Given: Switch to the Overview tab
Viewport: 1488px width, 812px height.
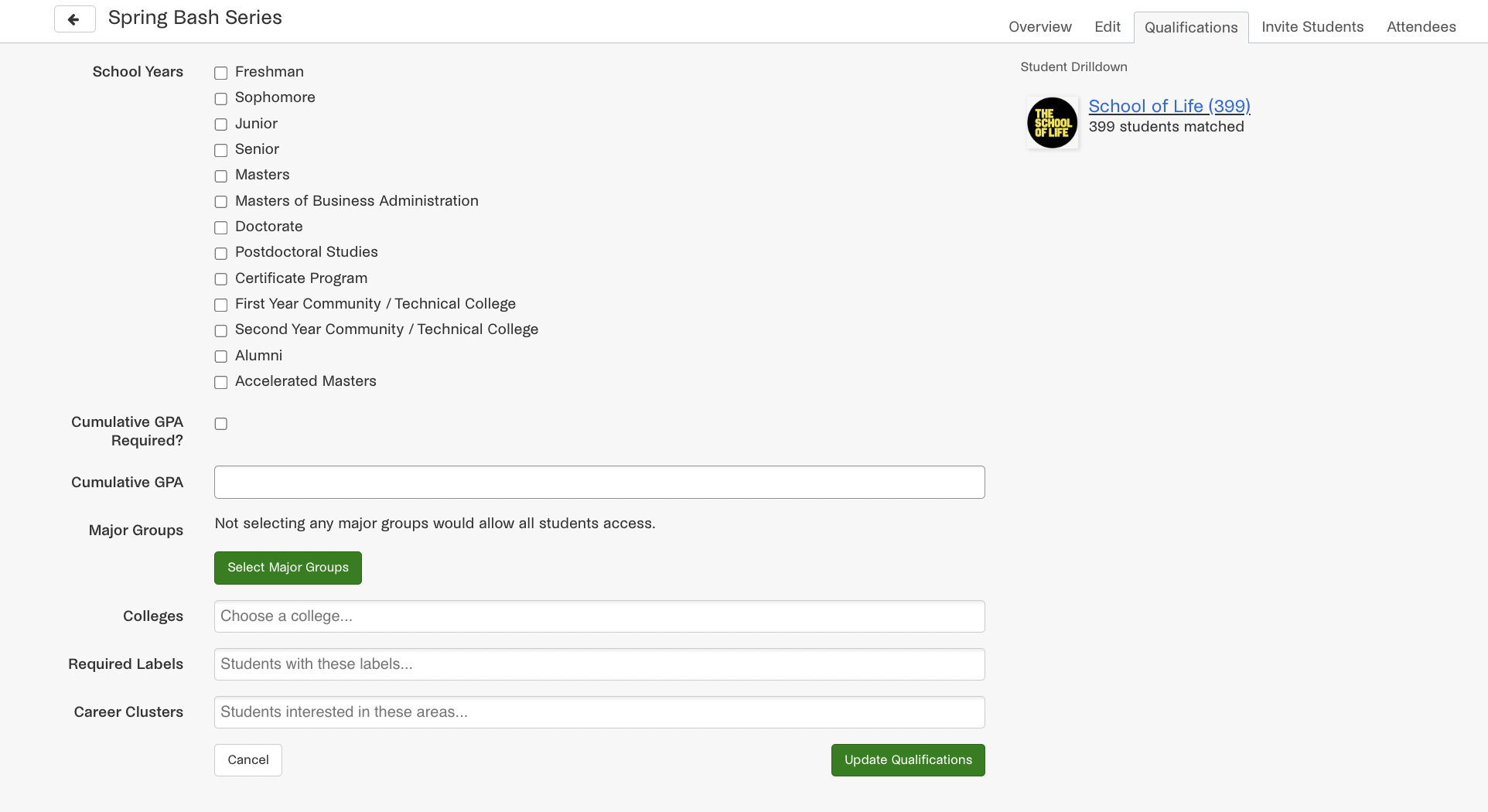Looking at the screenshot, I should (1040, 27).
